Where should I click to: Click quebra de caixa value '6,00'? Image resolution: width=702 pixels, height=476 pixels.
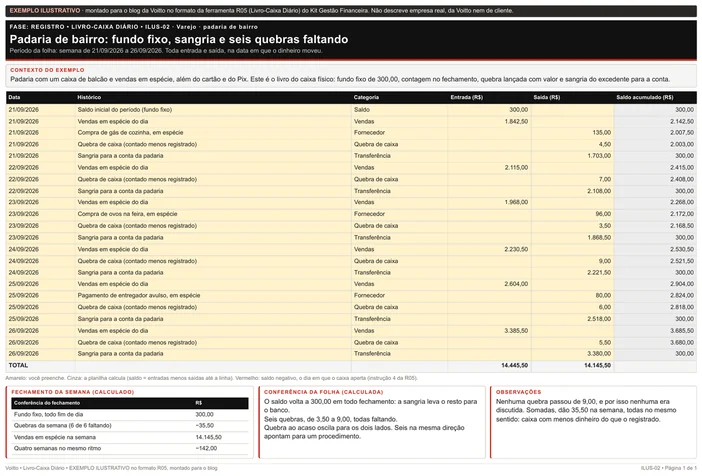(605, 307)
